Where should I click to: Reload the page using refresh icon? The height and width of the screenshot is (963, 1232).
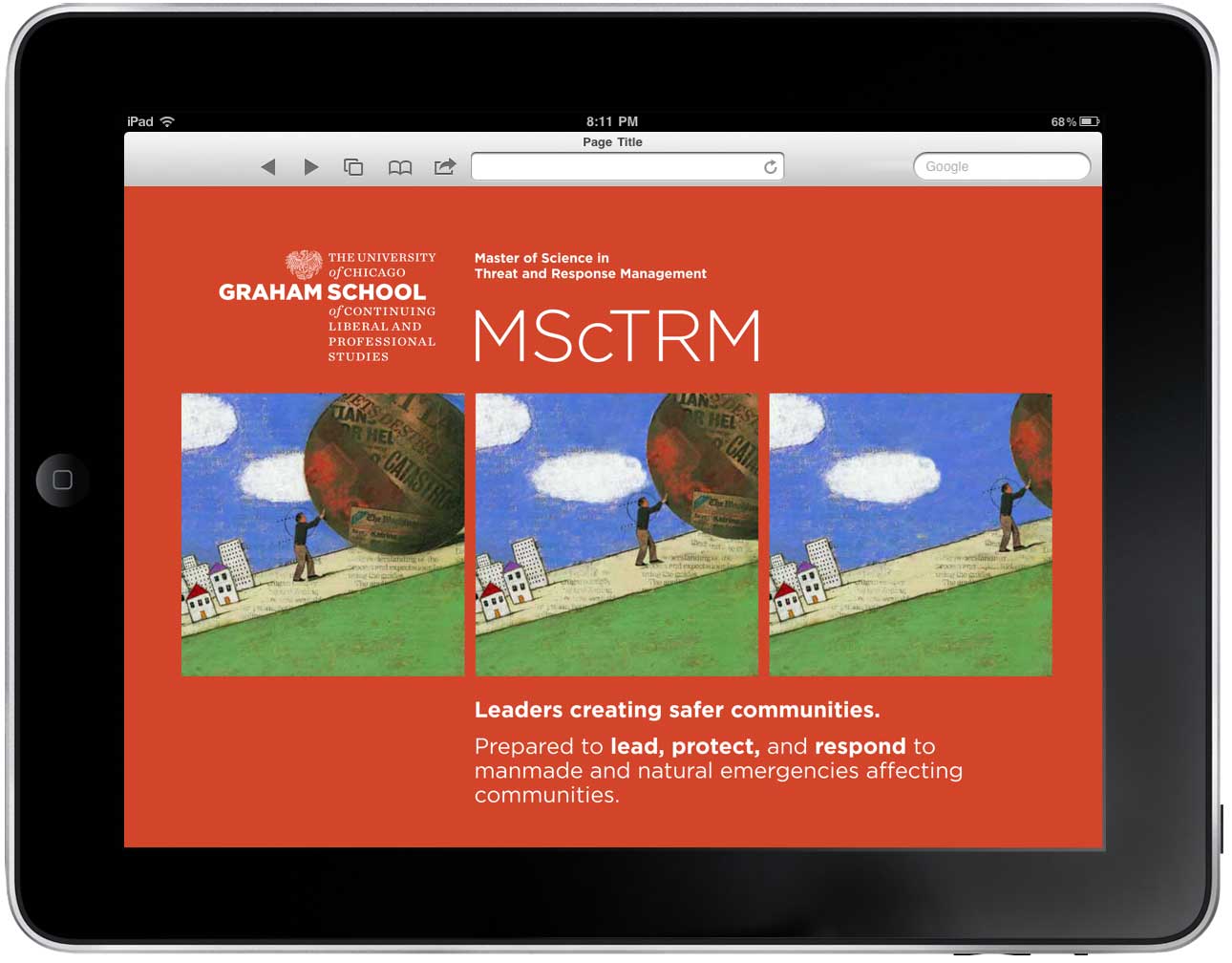click(770, 167)
